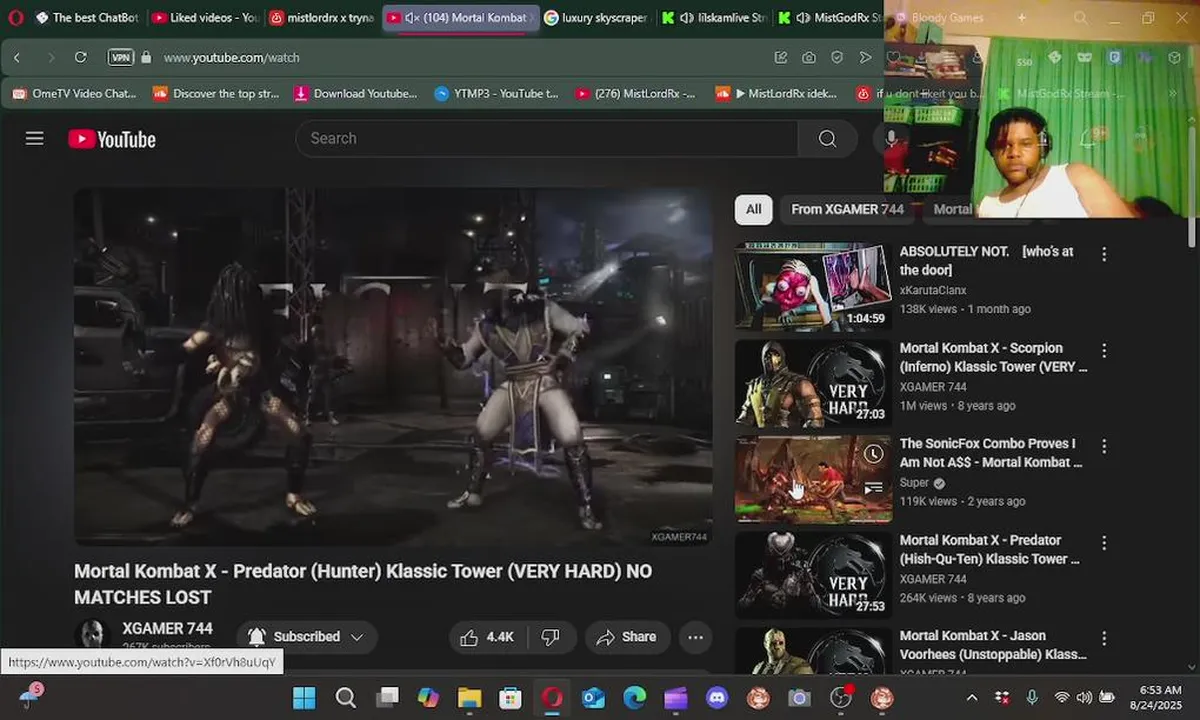Toggle the Opera VPN badge
The width and height of the screenshot is (1200, 720).
pos(121,58)
